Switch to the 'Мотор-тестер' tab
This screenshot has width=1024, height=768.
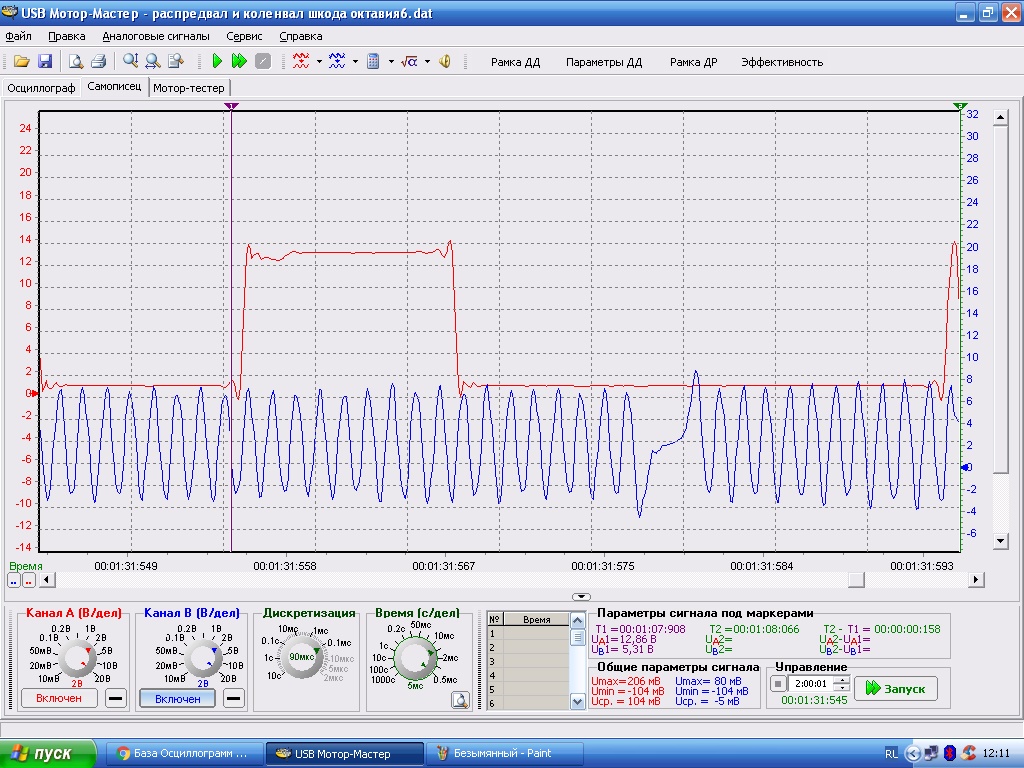(189, 88)
